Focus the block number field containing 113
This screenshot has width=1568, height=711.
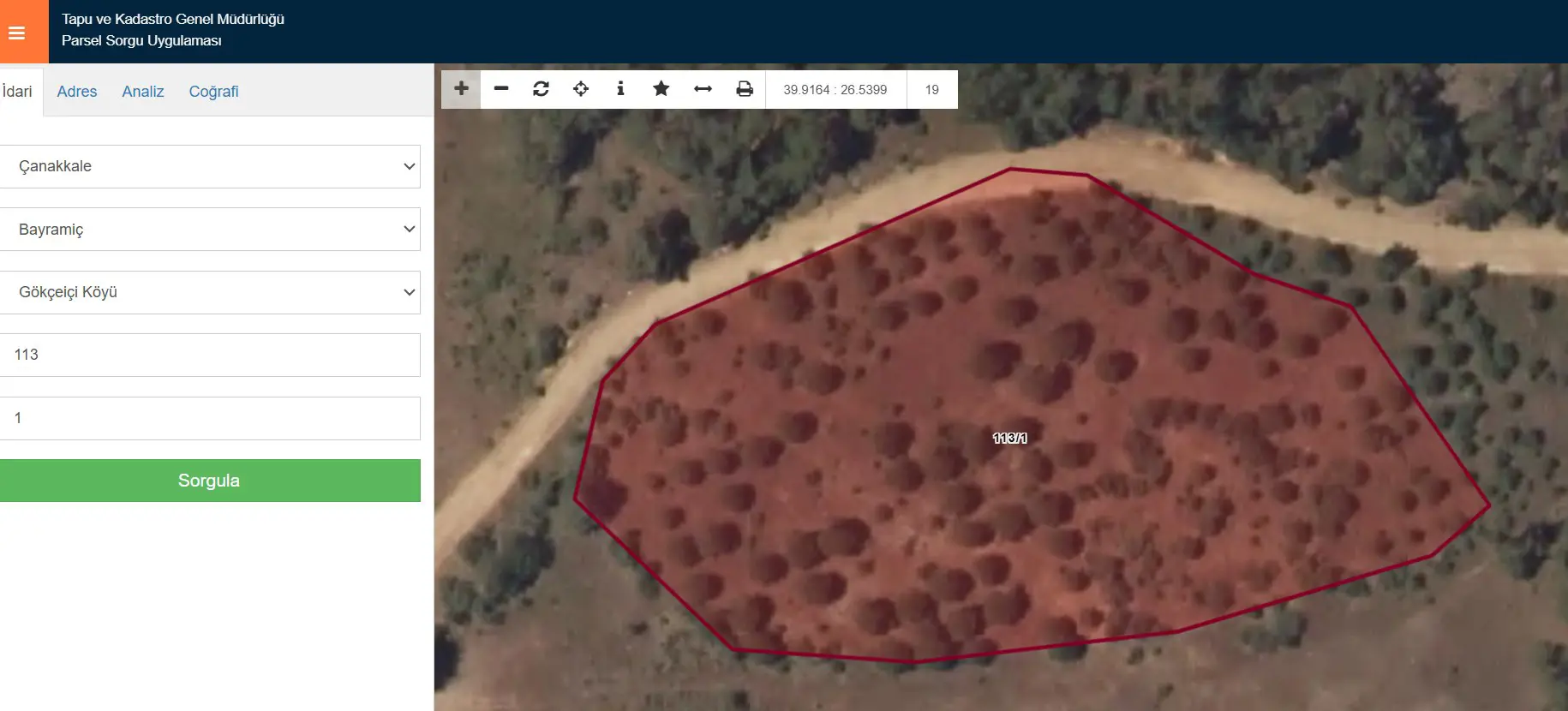tap(210, 355)
